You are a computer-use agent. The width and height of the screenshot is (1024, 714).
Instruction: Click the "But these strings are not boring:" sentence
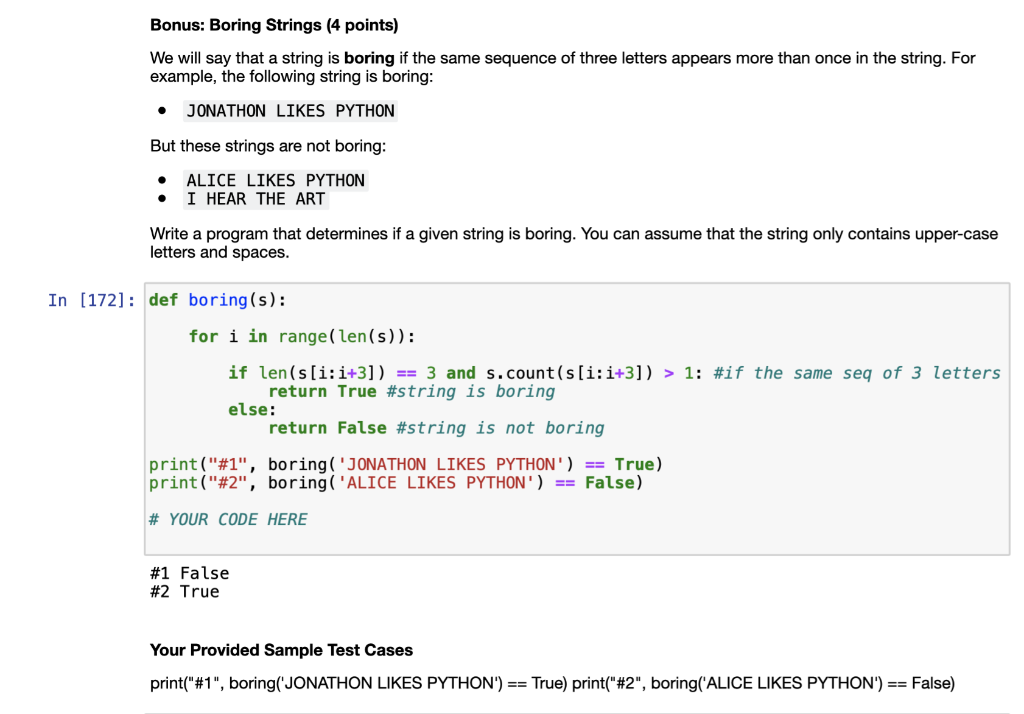[x=268, y=146]
